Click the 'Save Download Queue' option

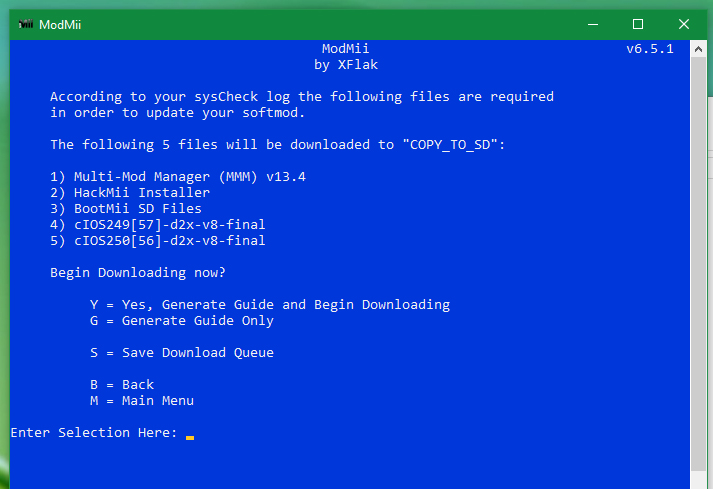tap(181, 353)
